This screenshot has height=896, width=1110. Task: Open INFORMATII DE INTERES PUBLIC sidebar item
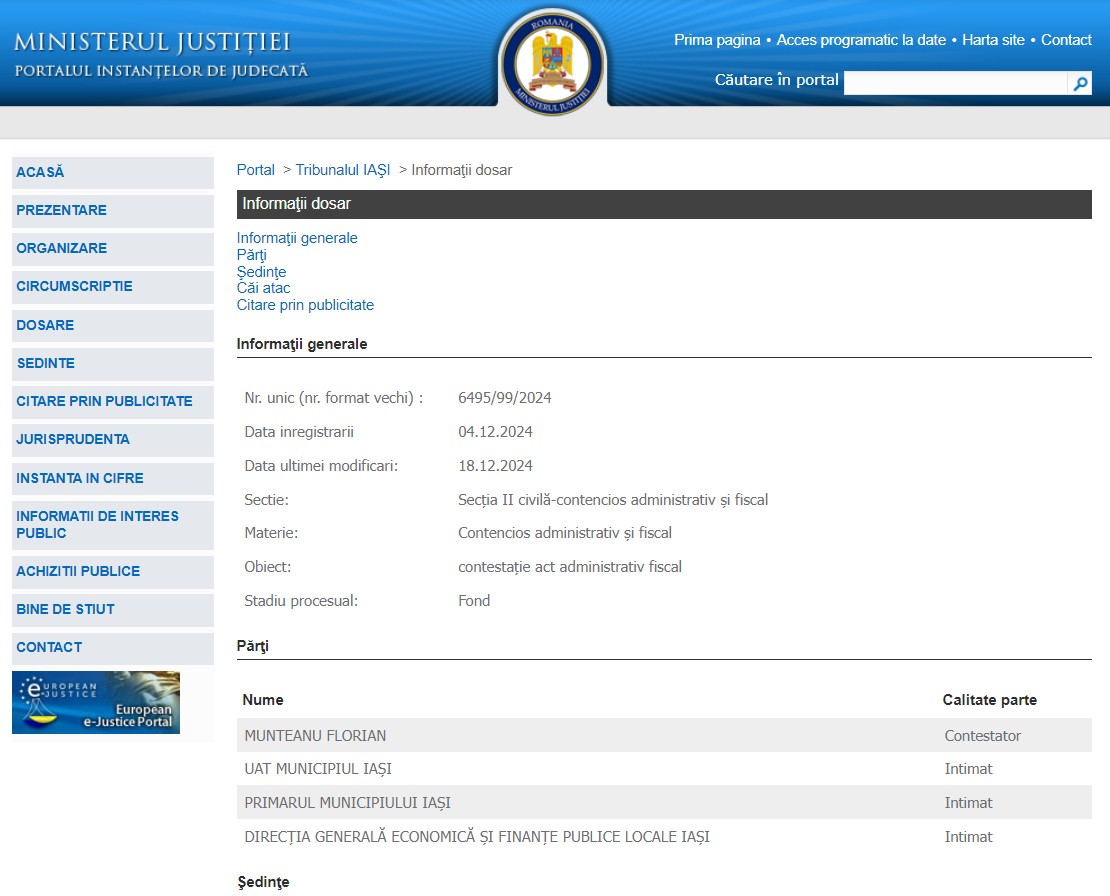(x=113, y=525)
